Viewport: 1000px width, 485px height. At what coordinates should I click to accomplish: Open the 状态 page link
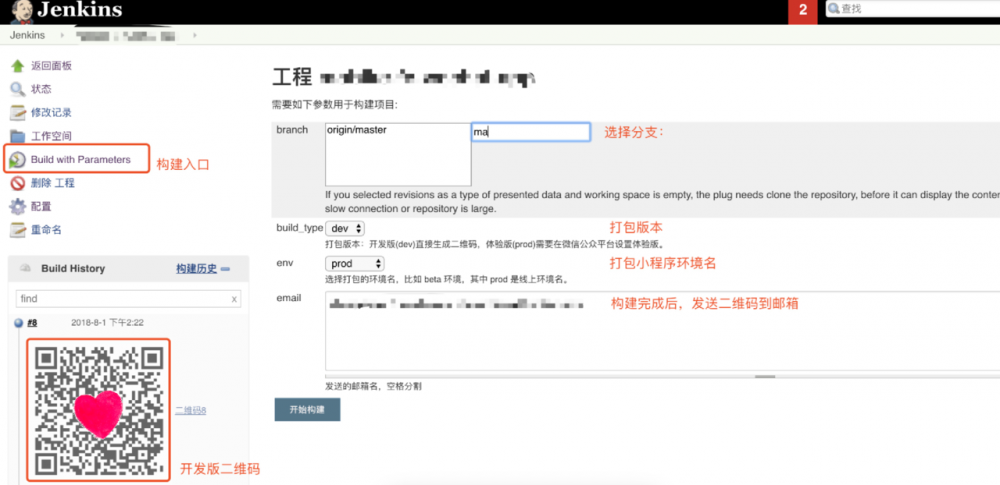click(41, 89)
